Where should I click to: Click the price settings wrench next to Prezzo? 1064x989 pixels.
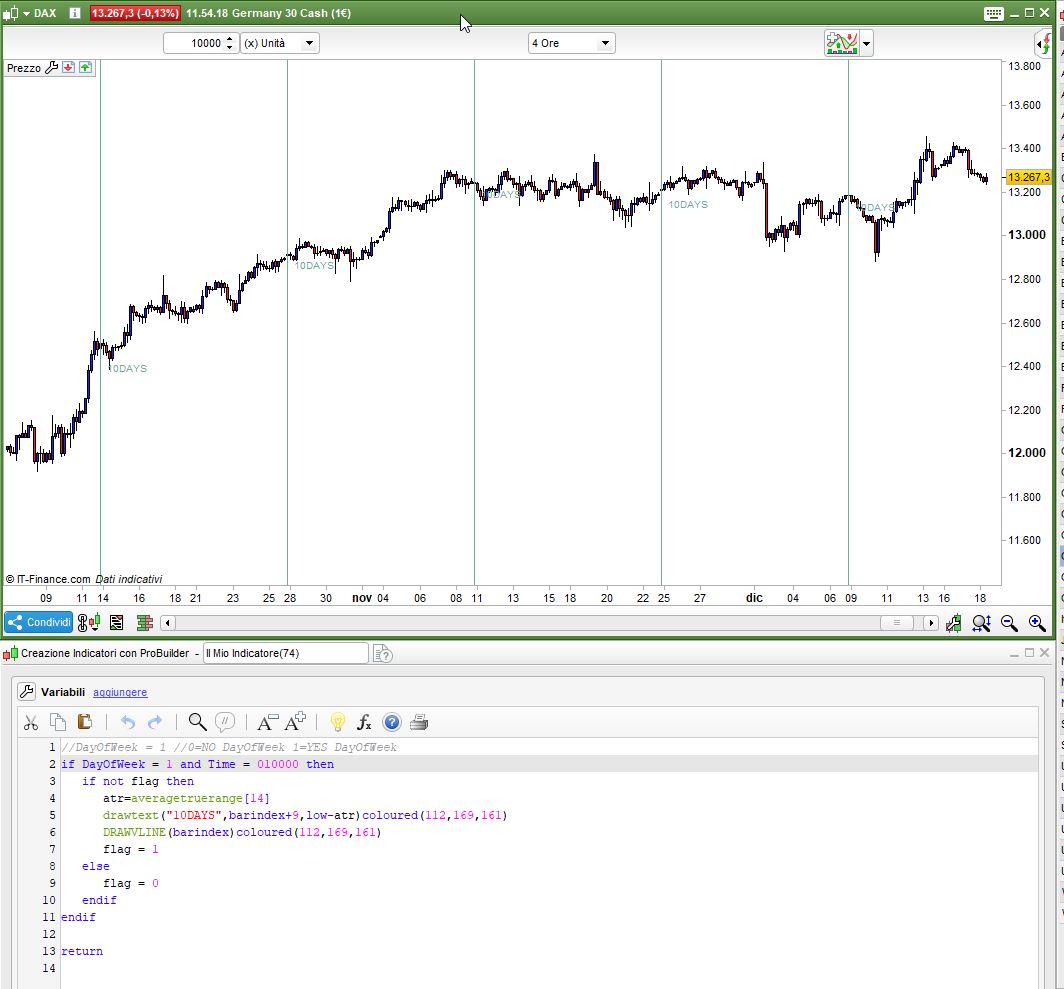click(x=52, y=68)
